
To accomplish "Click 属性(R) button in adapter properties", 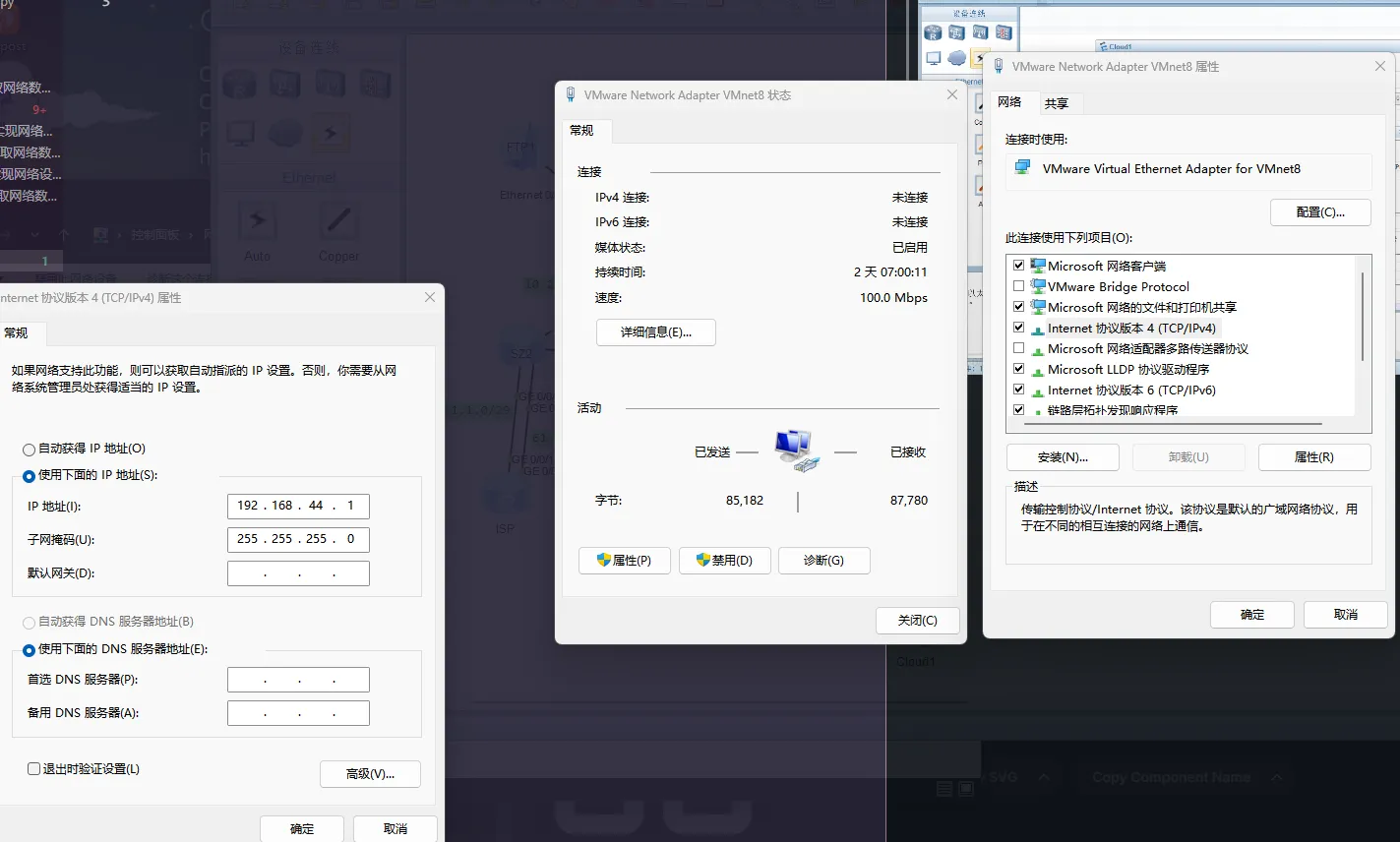I will coord(1314,457).
